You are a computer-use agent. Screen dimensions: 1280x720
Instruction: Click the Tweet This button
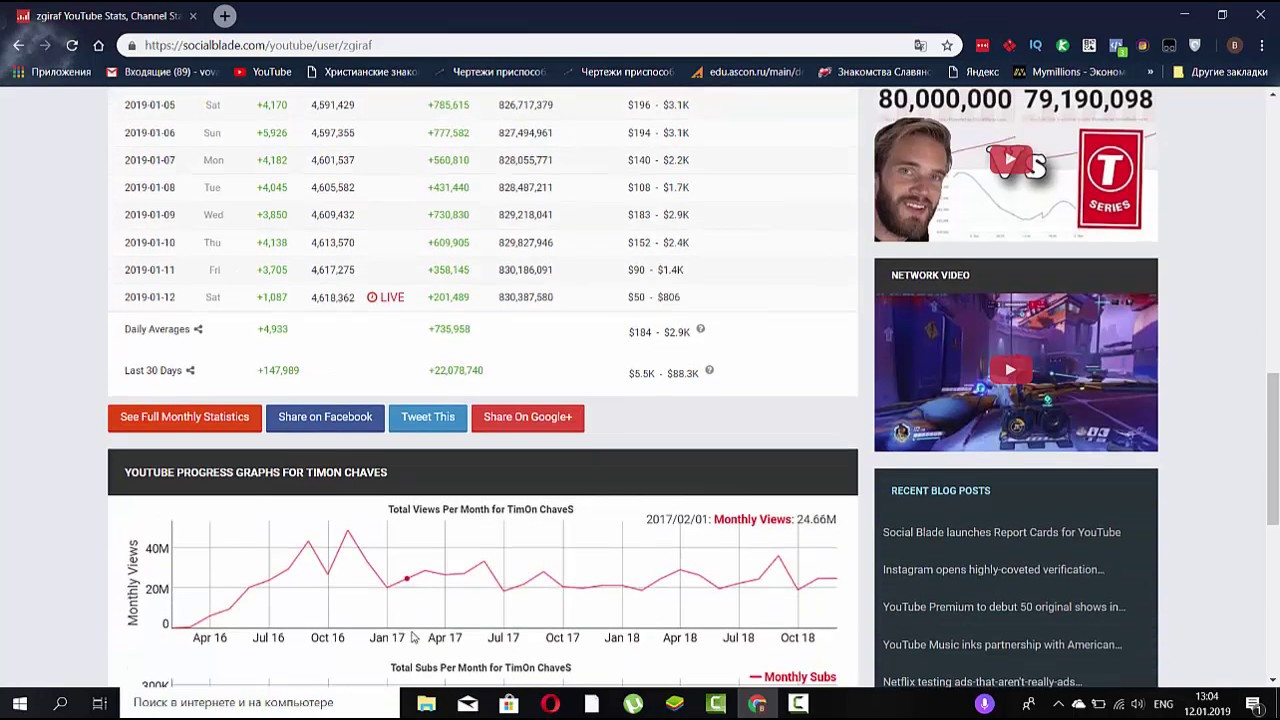tap(428, 417)
